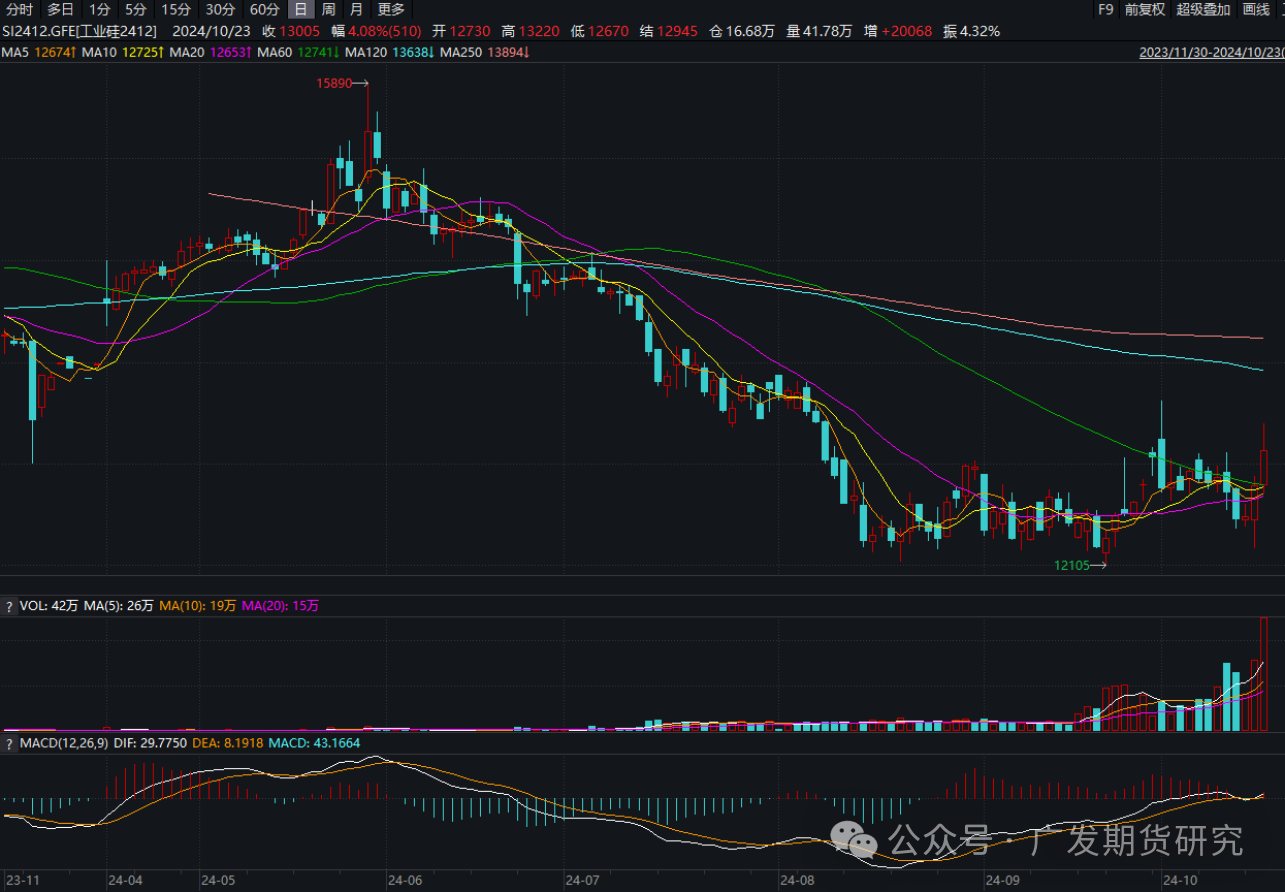Click the MACD(12,26,9) parameters label
This screenshot has height=892, width=1285.
pos(62,743)
